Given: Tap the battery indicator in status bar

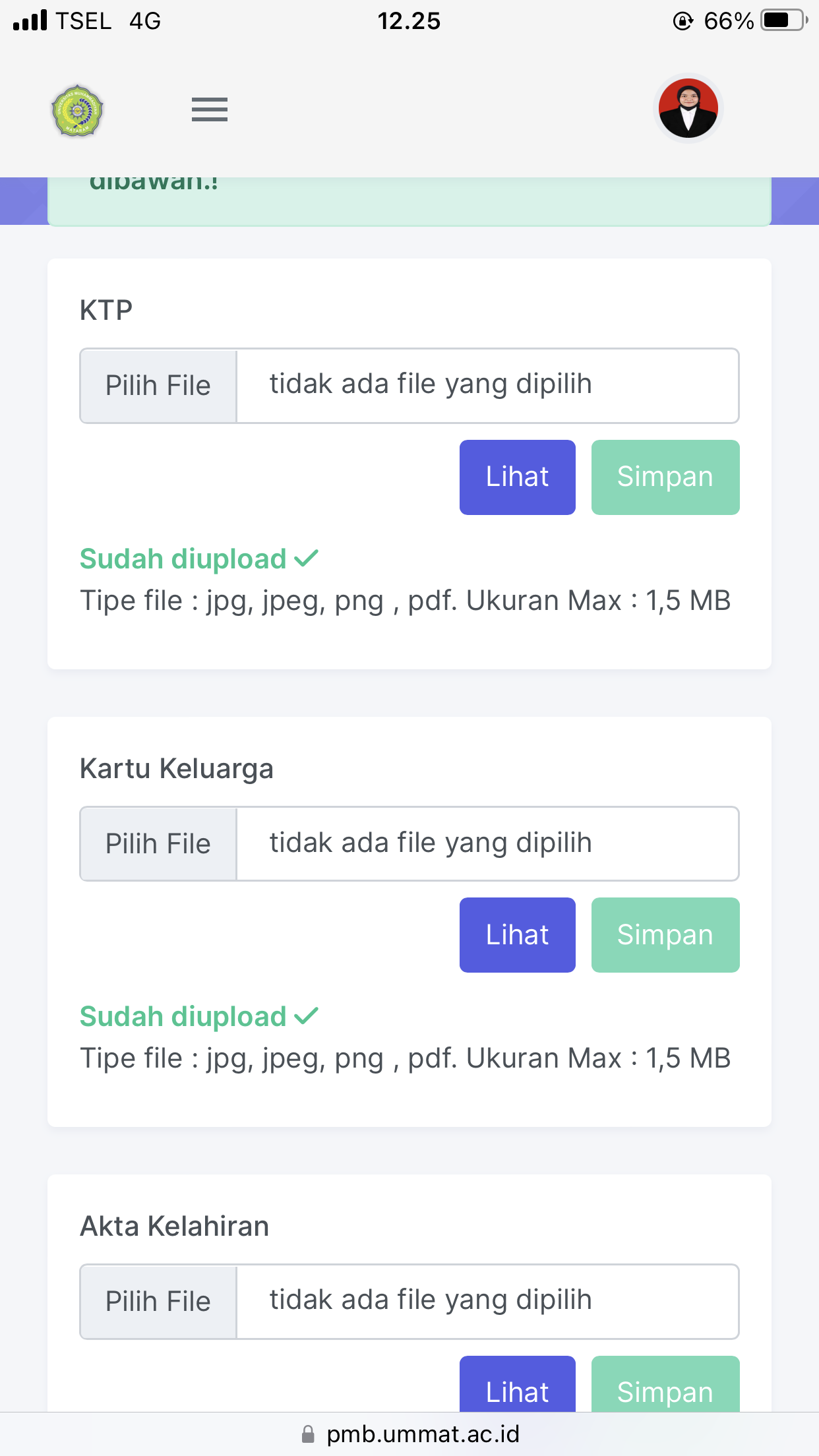Looking at the screenshot, I should (x=783, y=21).
